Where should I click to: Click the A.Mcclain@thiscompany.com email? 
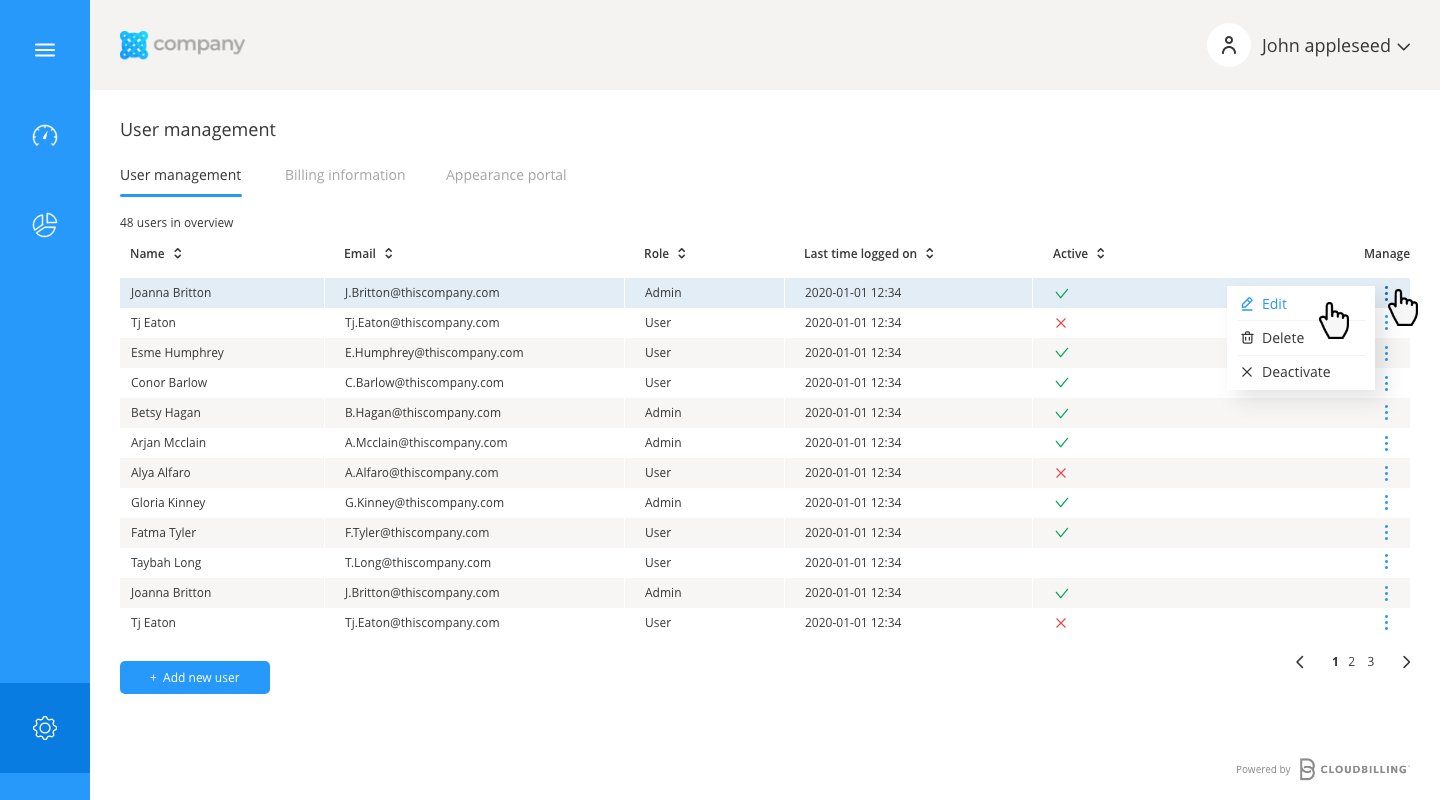coord(426,443)
